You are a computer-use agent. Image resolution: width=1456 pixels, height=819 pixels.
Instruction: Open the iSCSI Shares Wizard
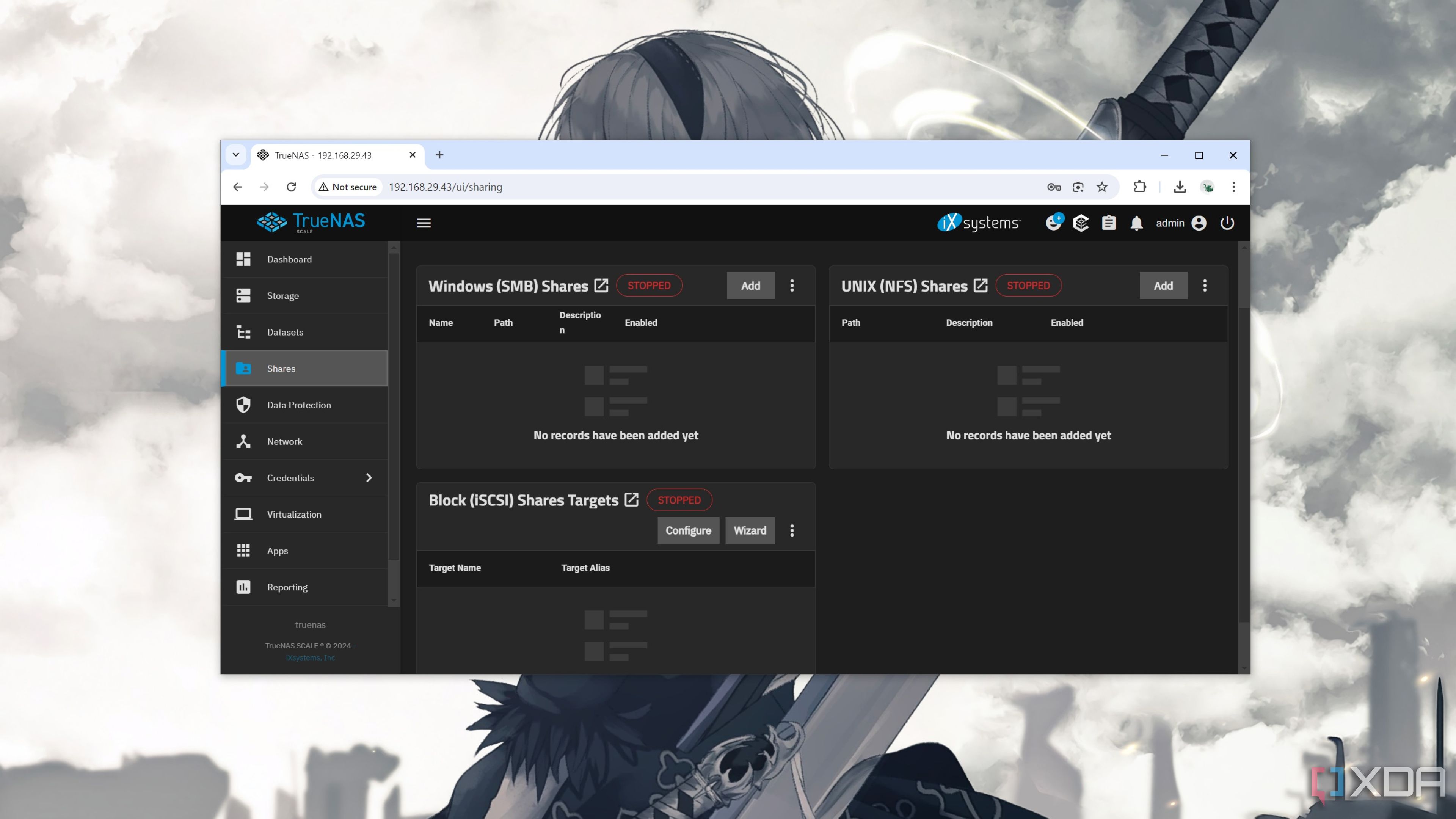coord(750,530)
